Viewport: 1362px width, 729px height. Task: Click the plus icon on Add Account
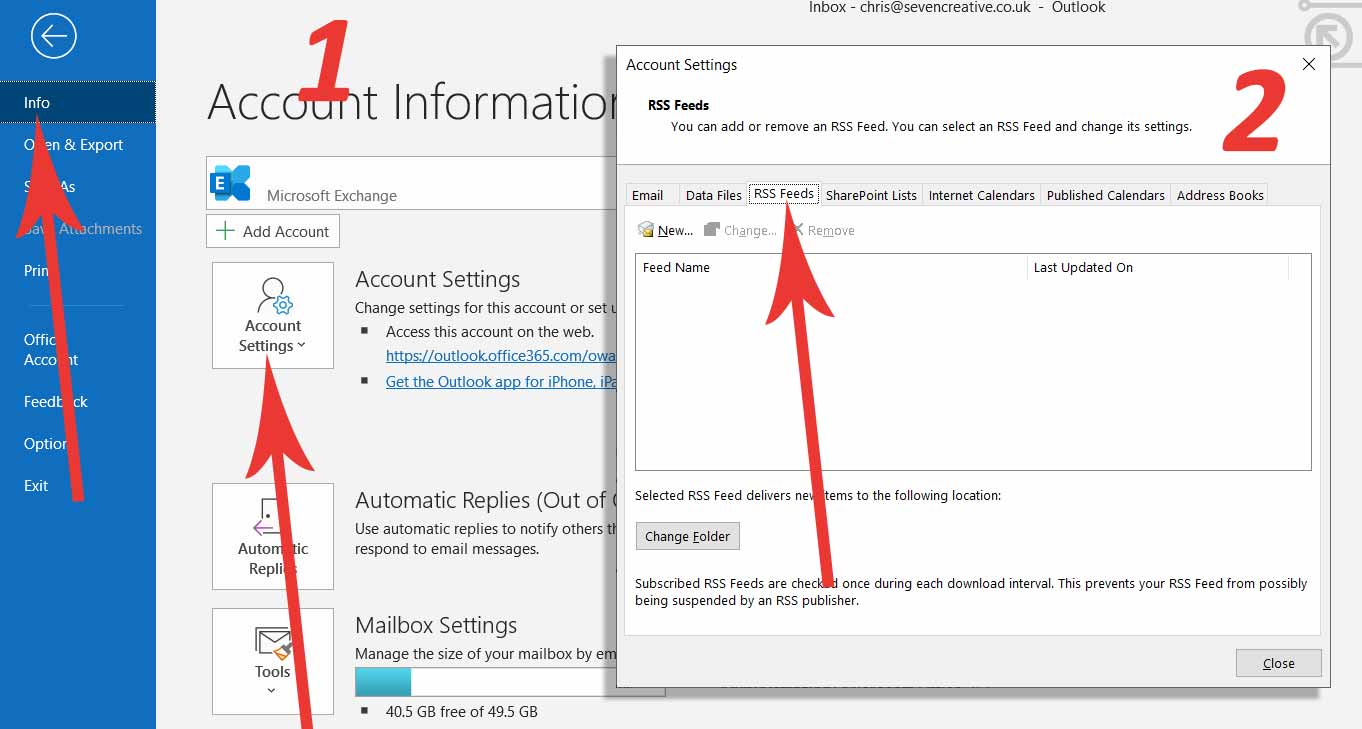[226, 231]
